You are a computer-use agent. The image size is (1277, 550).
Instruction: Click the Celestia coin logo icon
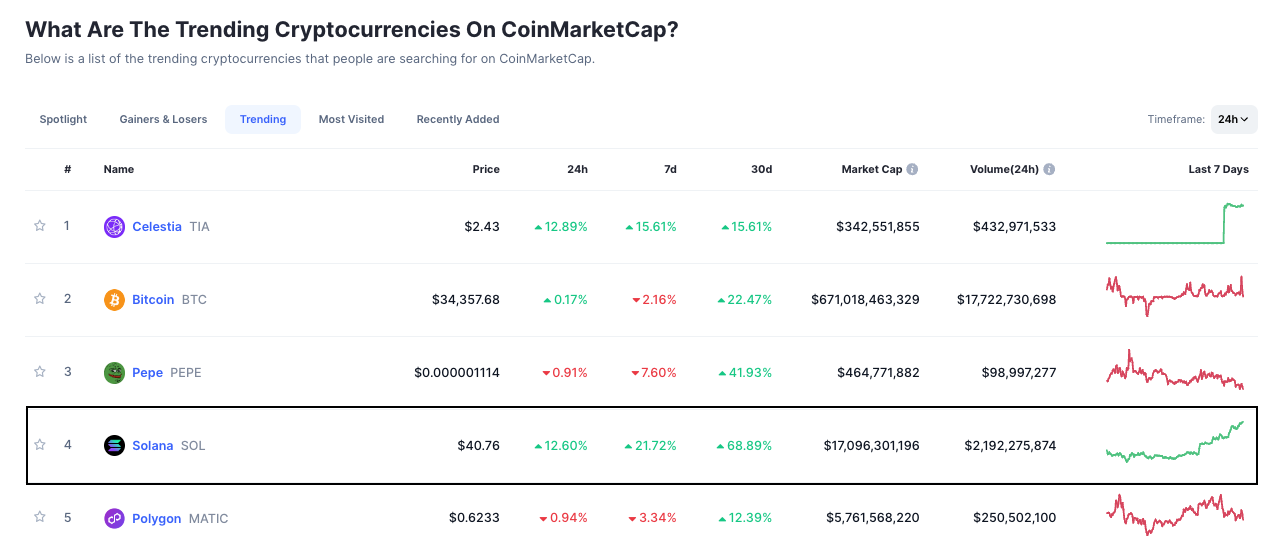click(x=114, y=227)
